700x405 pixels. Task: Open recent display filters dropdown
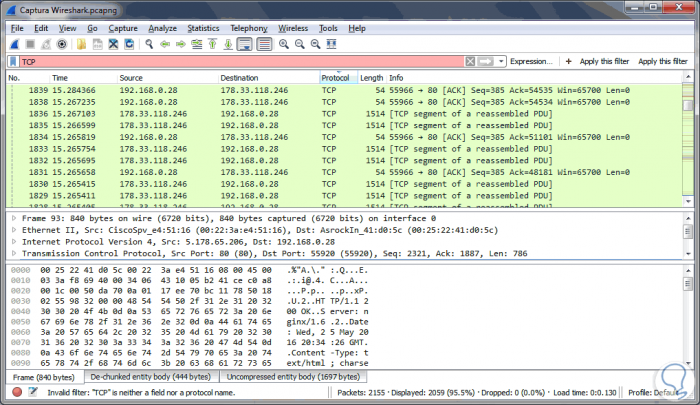coord(501,62)
